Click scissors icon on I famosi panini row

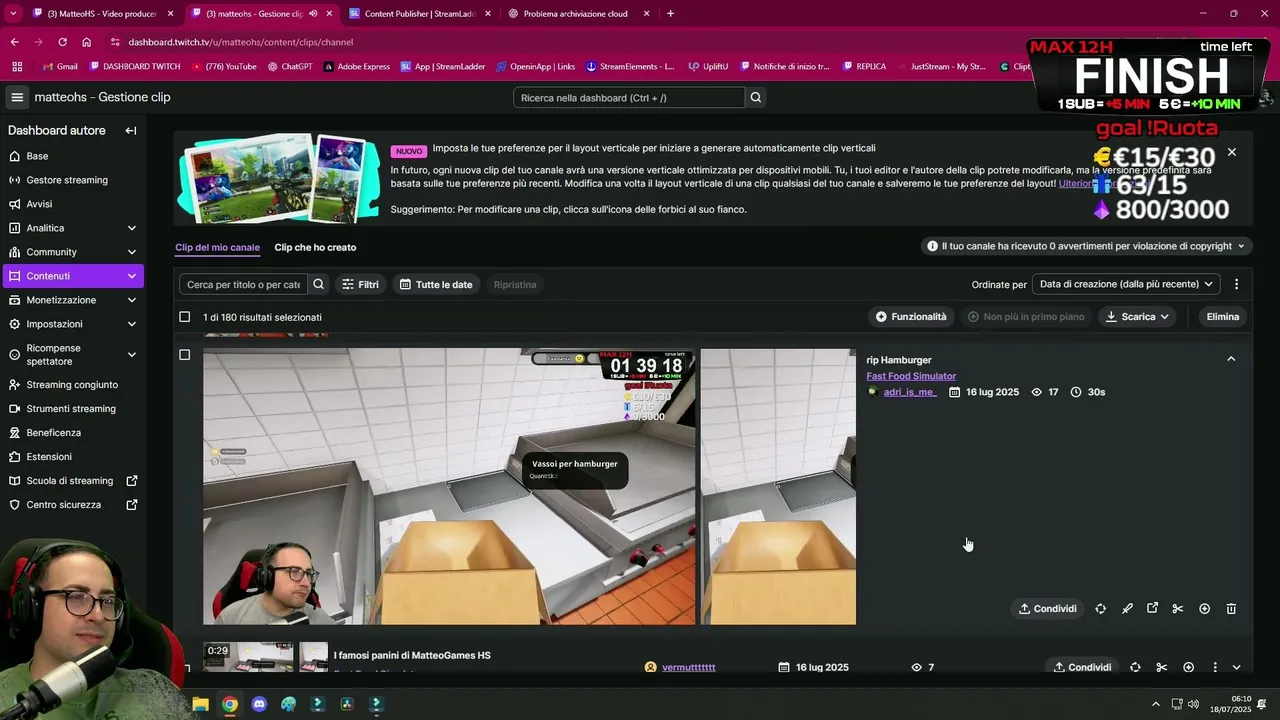coord(1161,667)
